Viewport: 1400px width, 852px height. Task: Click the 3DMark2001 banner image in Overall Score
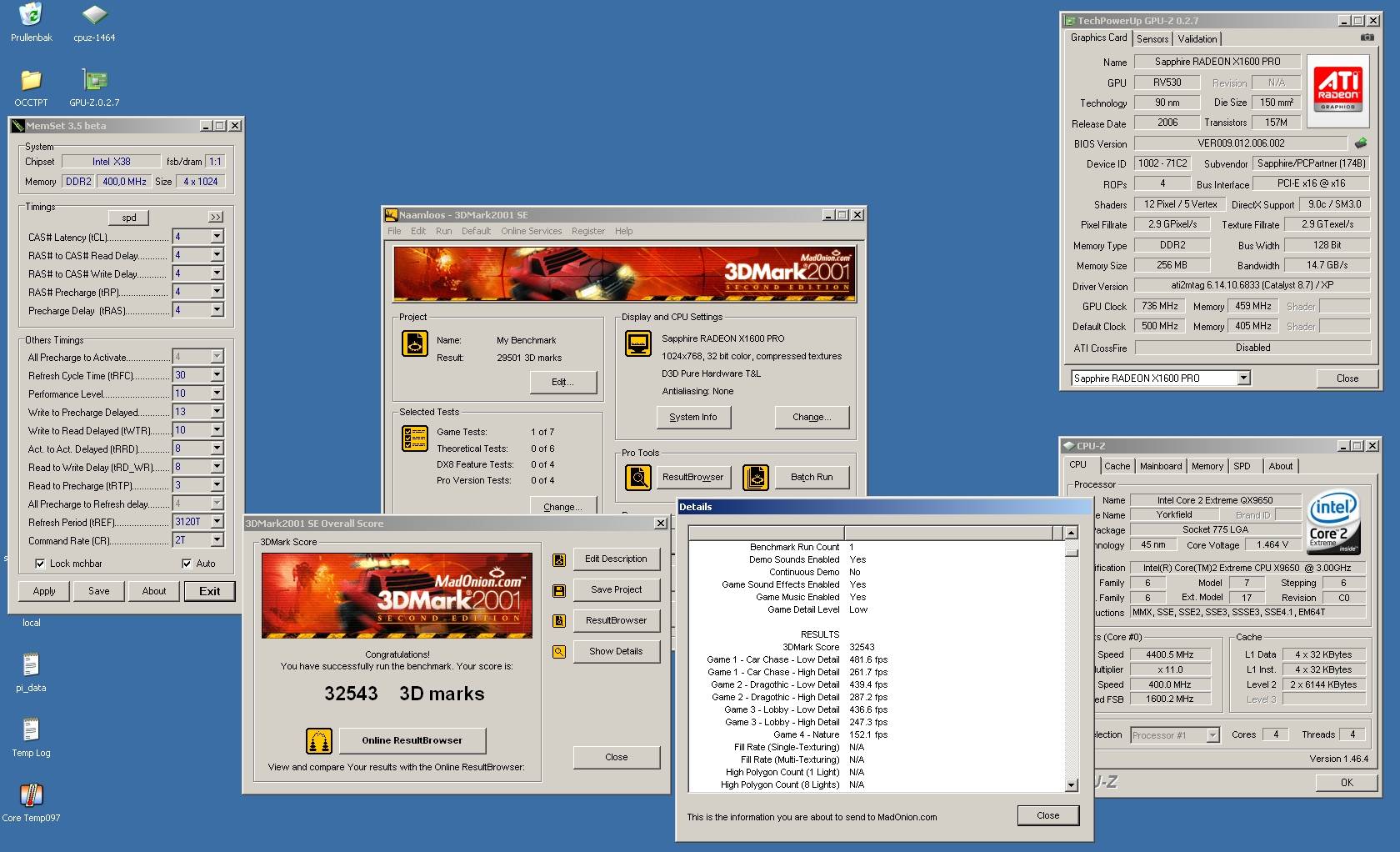coord(397,596)
